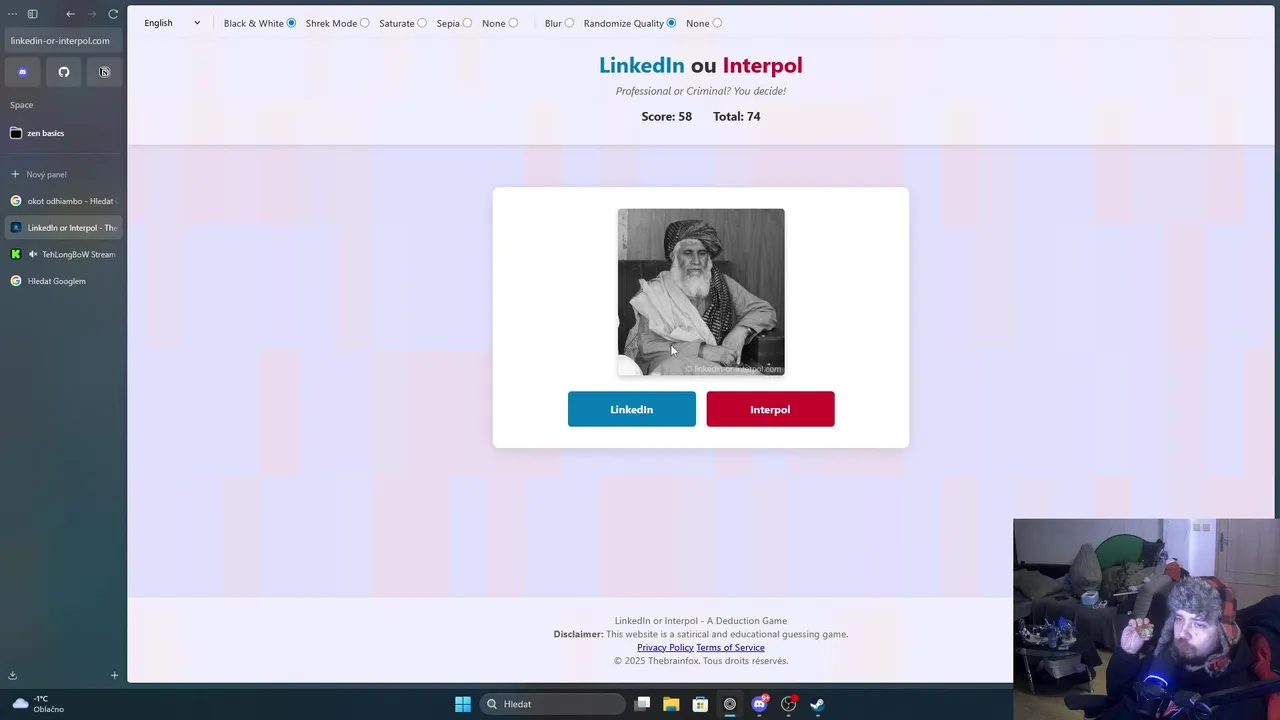Mute the TehLongBoW Stream tab audio
Viewport: 1280px width, 720px height.
(33, 254)
